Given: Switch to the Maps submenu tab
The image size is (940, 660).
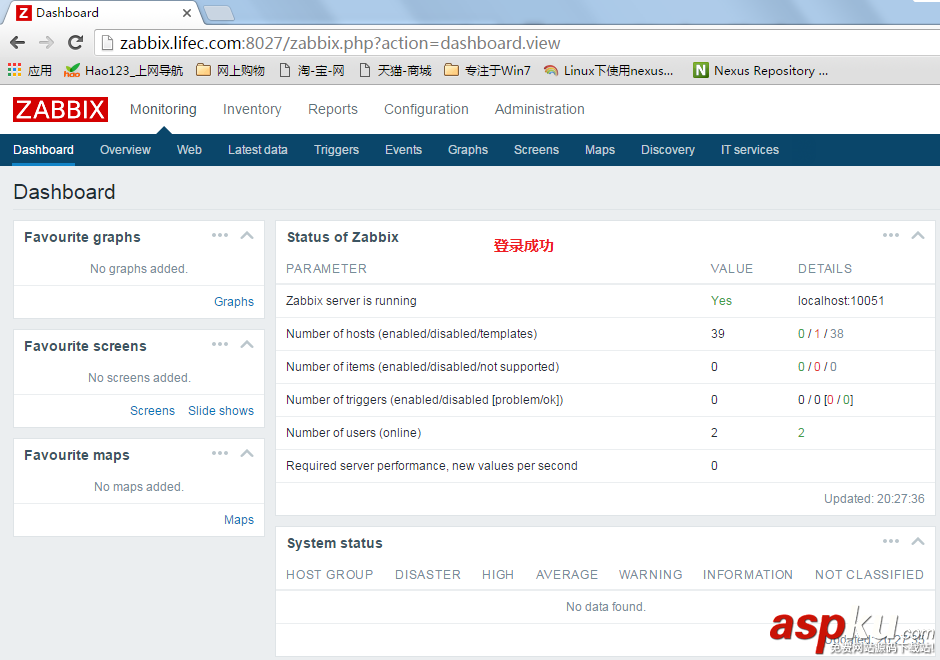Looking at the screenshot, I should click(x=600, y=150).
